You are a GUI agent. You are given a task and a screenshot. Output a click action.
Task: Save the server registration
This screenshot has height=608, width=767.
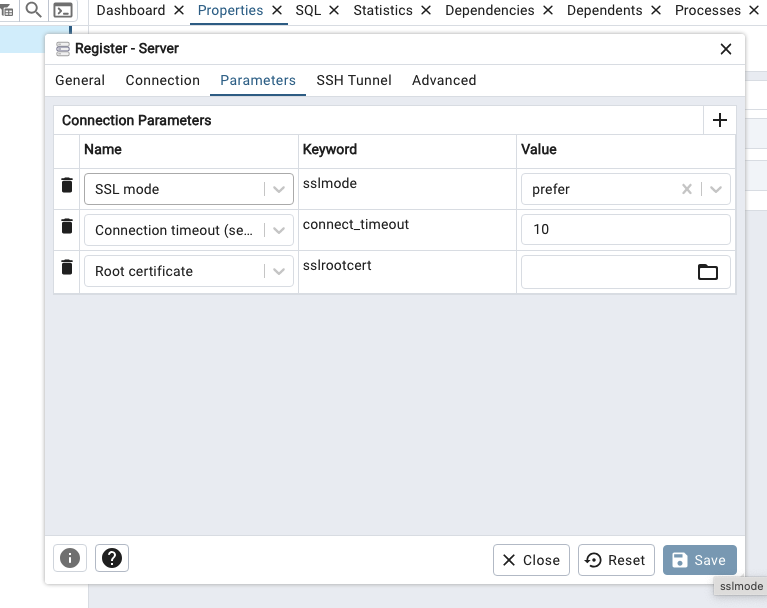699,560
